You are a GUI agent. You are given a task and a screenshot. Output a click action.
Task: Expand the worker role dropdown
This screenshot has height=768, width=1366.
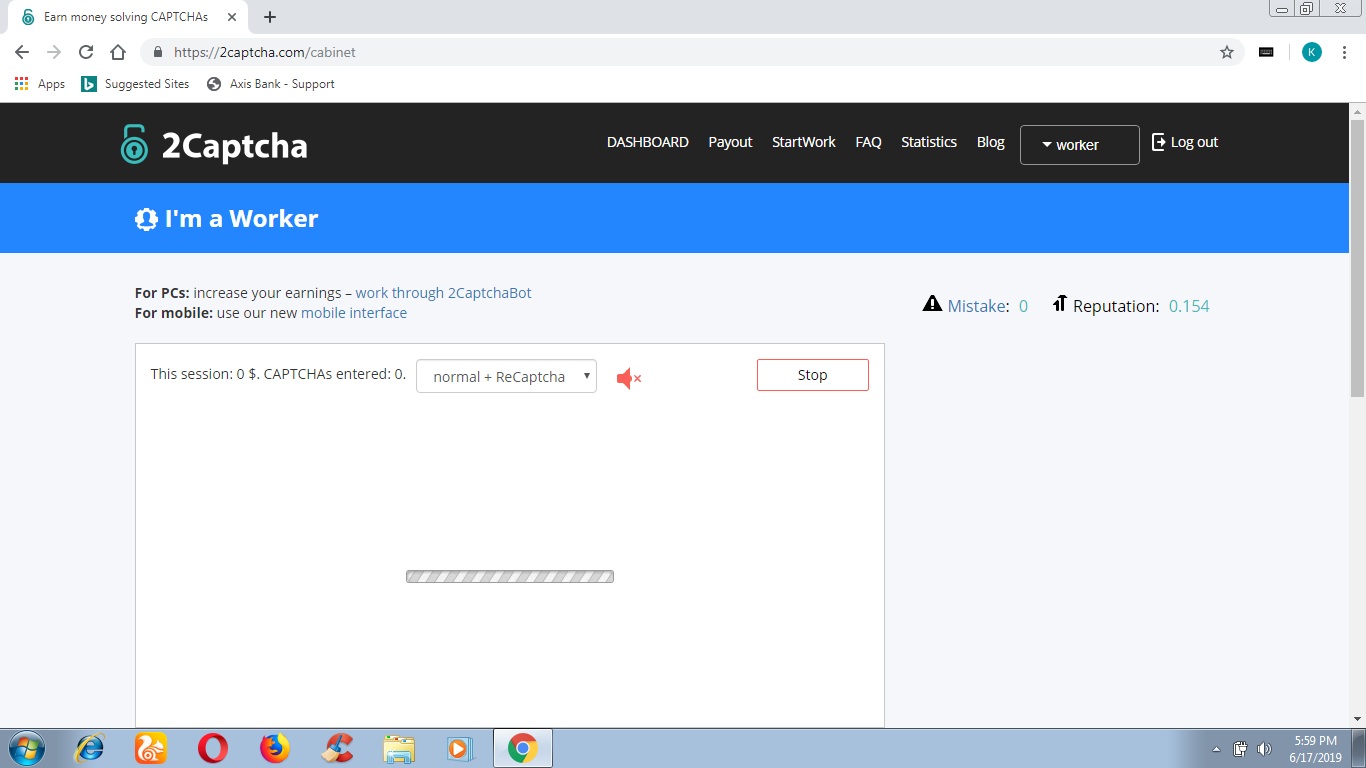(x=1079, y=145)
